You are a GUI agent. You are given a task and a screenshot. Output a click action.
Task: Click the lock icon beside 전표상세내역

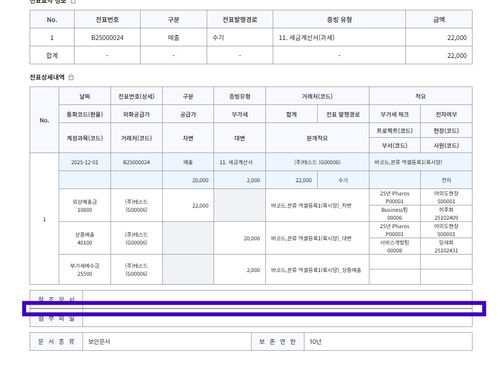[x=71, y=77]
